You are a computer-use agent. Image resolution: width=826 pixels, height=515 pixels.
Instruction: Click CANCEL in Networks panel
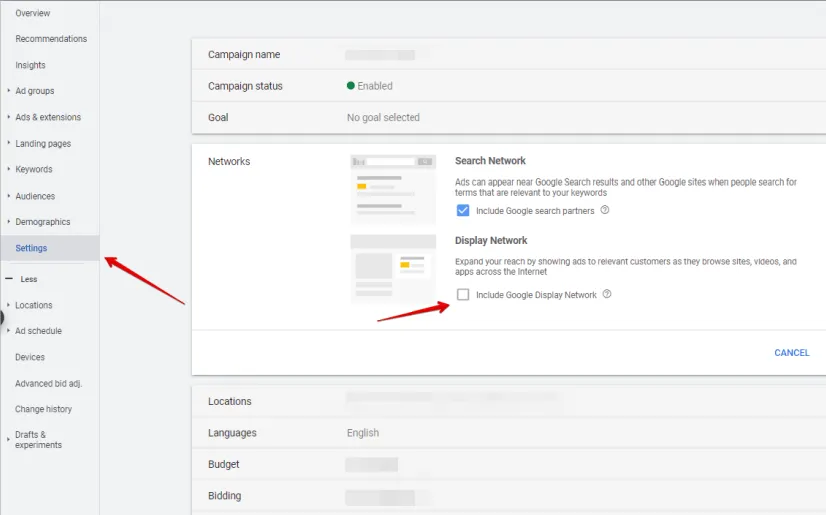pyautogui.click(x=791, y=353)
